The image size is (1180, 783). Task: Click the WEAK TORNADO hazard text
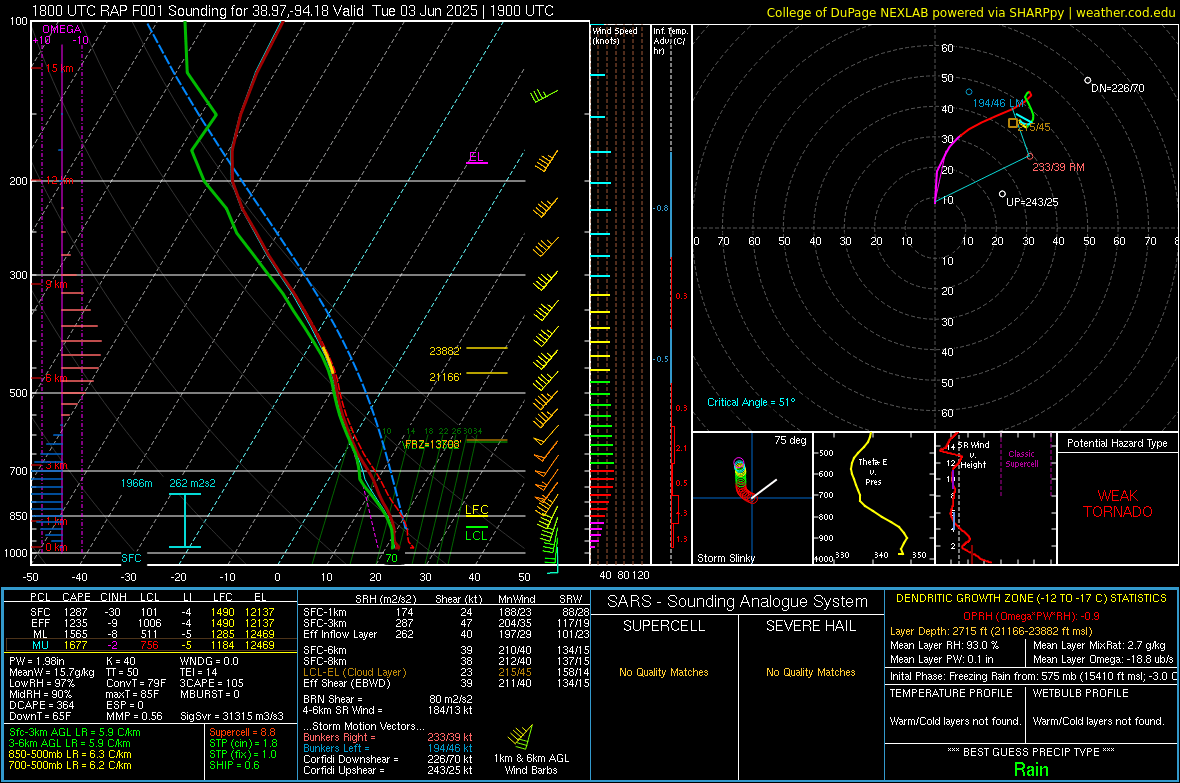[1118, 504]
